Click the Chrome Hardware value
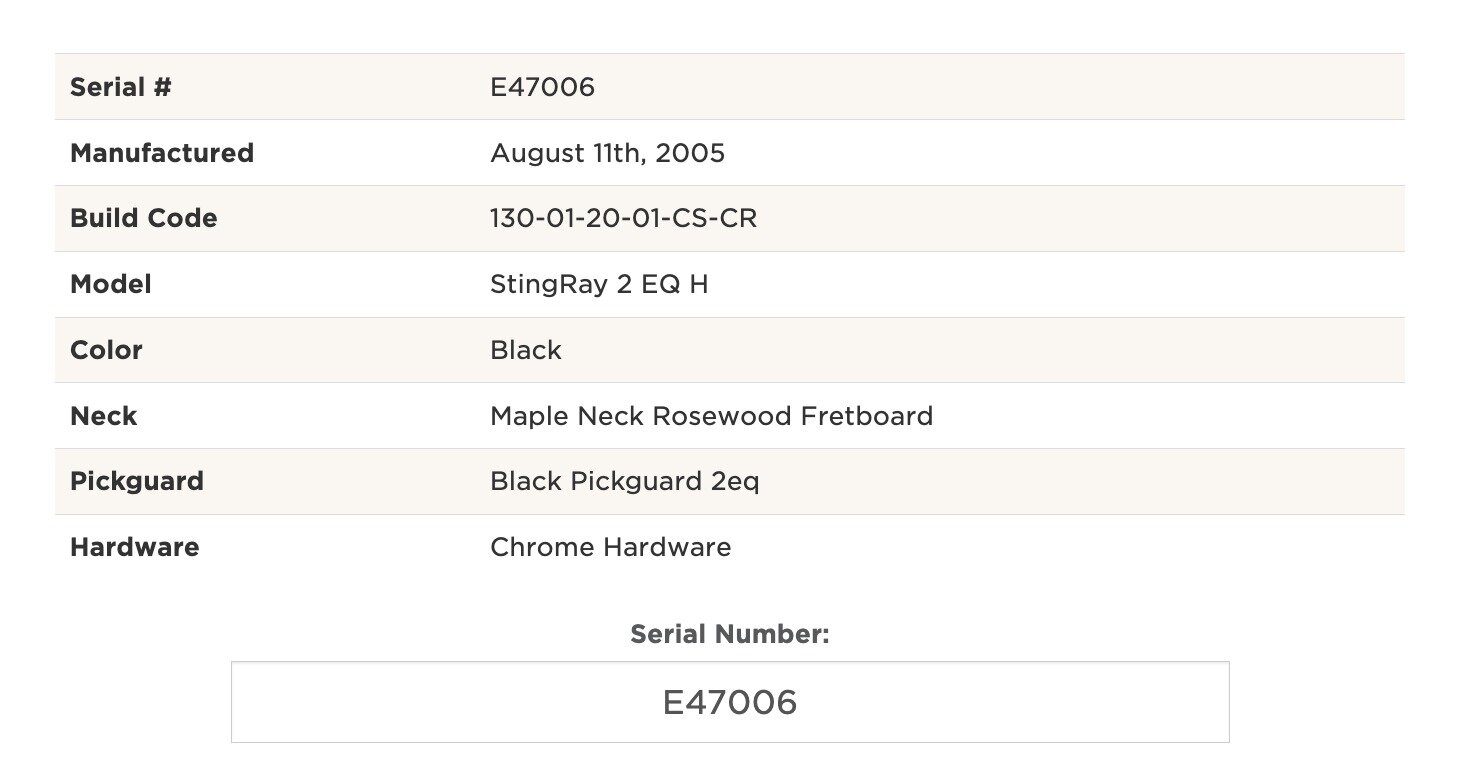The height and width of the screenshot is (778, 1472). 610,547
